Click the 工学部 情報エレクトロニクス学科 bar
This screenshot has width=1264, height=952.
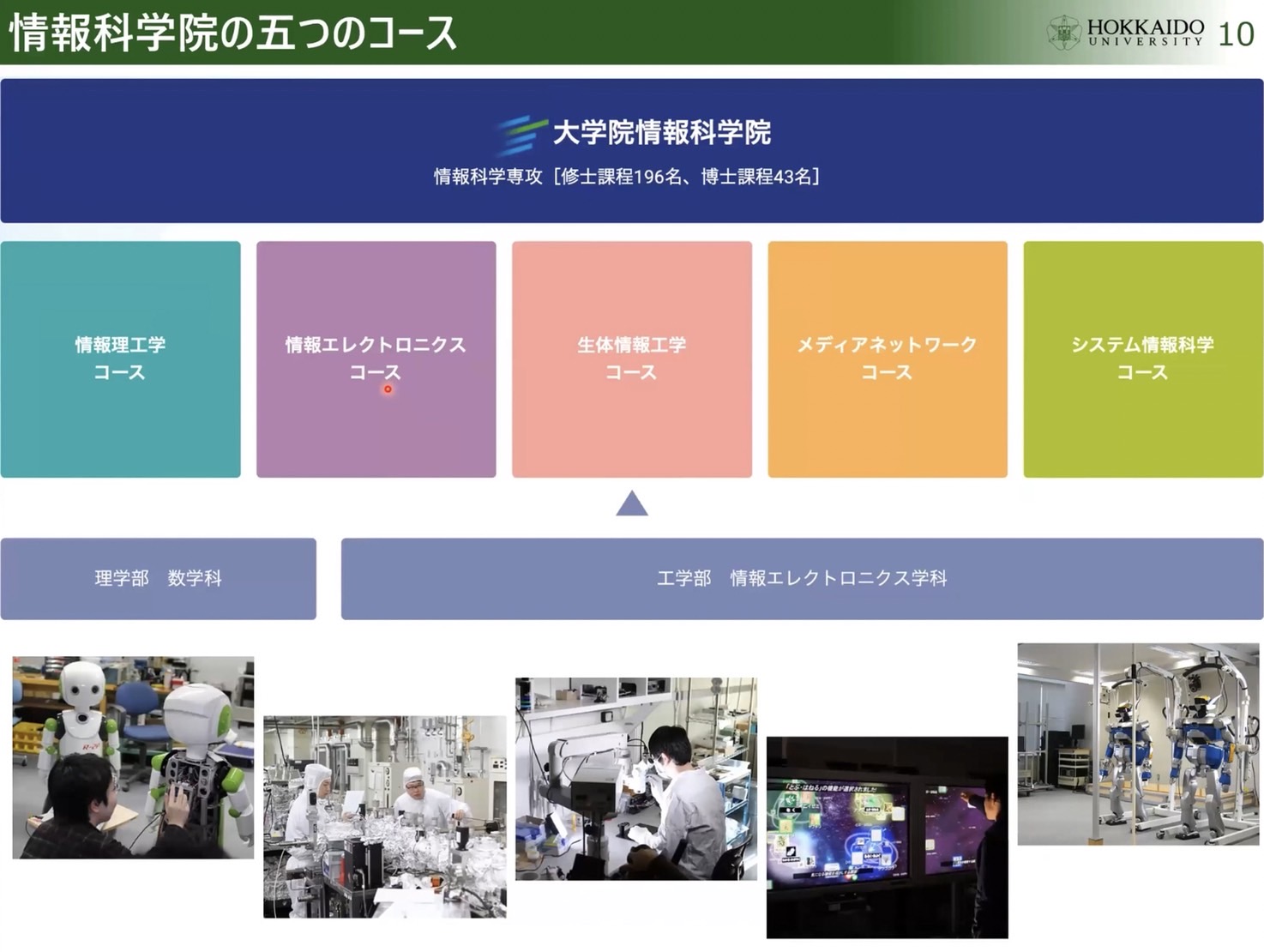click(x=802, y=578)
